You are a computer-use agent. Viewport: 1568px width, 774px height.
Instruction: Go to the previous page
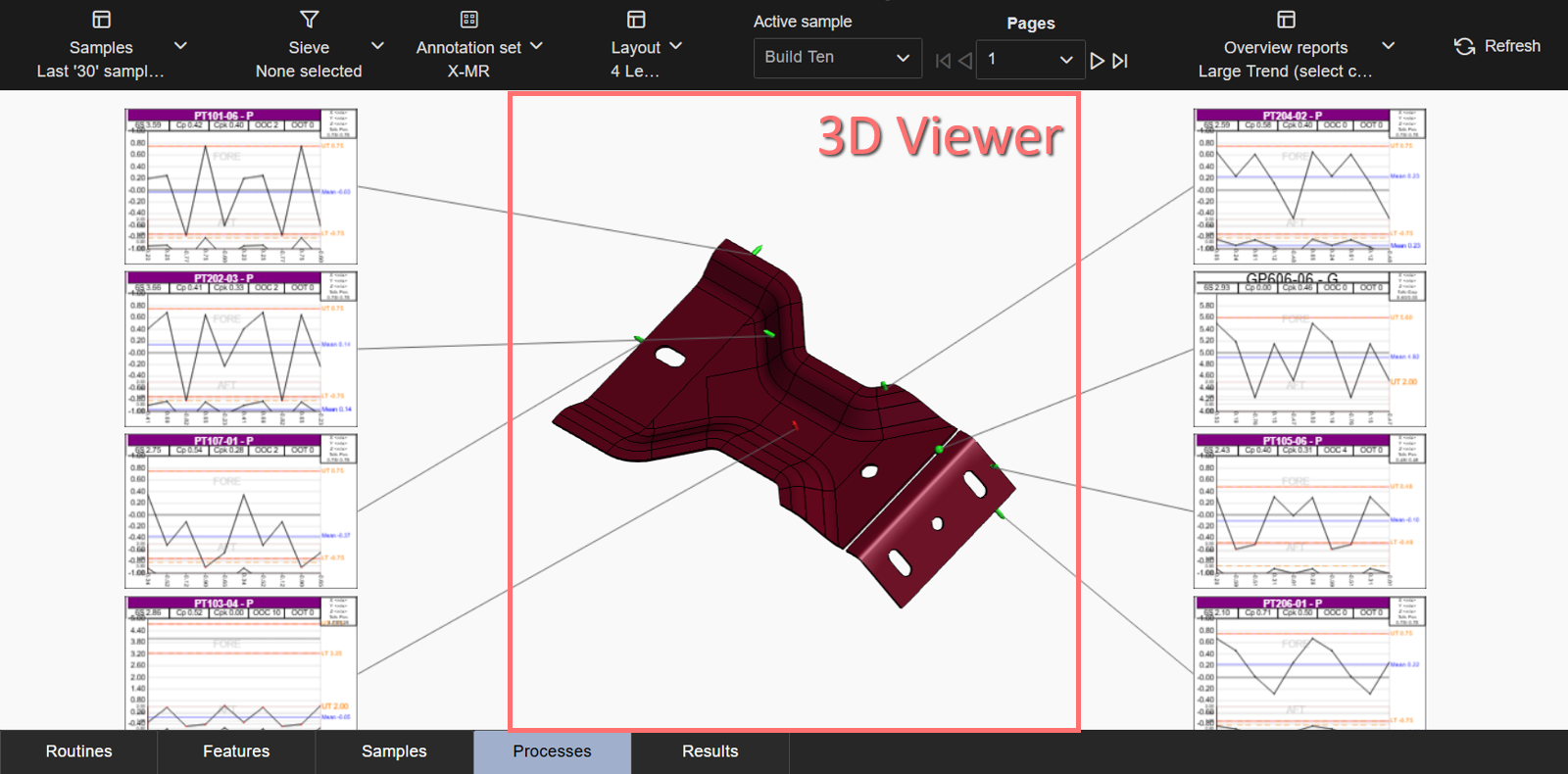pos(965,61)
